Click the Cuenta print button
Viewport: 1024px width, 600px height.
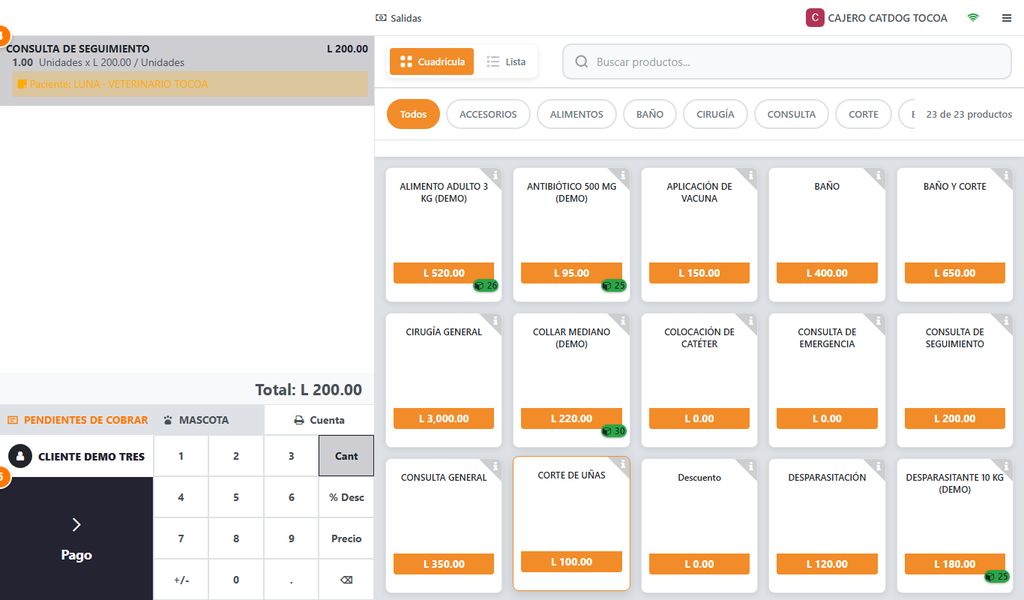[319, 420]
